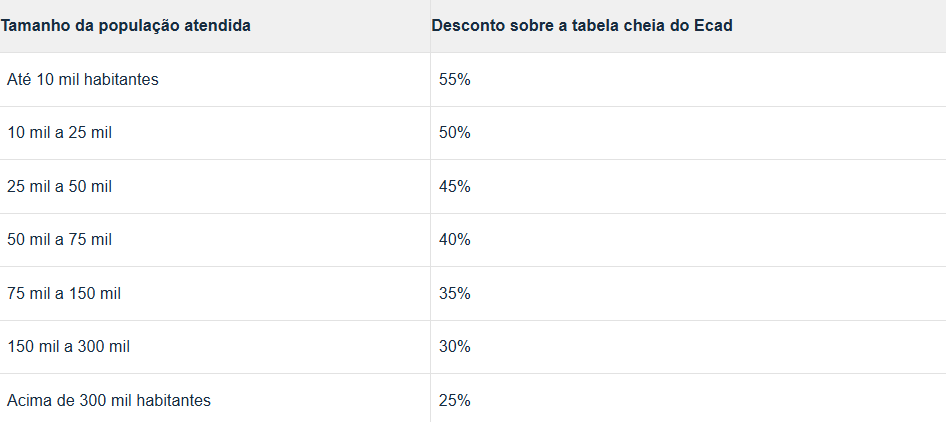The image size is (946, 422).
Task: Select the 'Acima de 300 mil habitantes' cell
Action: [109, 401]
